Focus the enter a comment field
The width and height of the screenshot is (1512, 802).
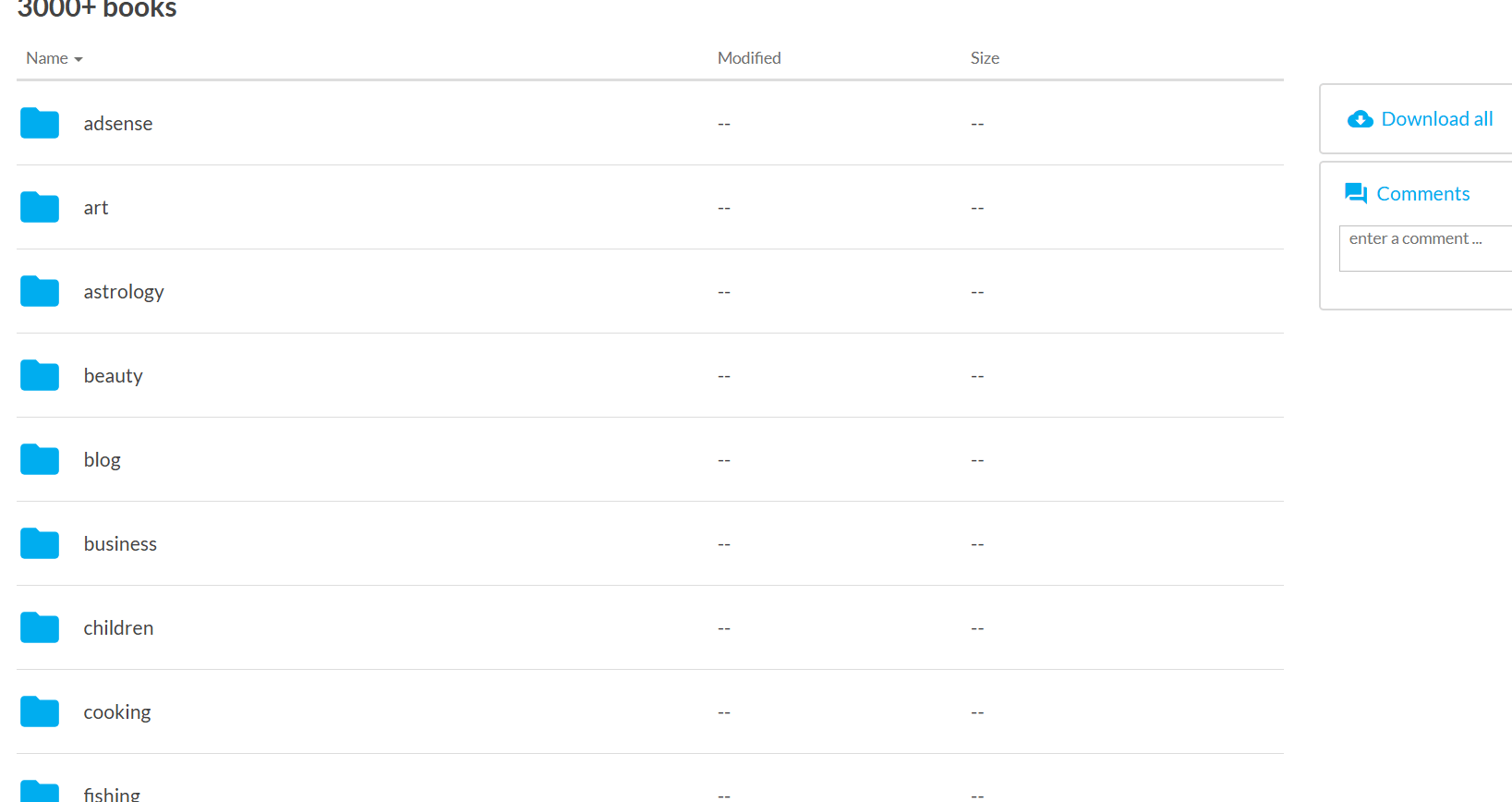coord(1425,249)
